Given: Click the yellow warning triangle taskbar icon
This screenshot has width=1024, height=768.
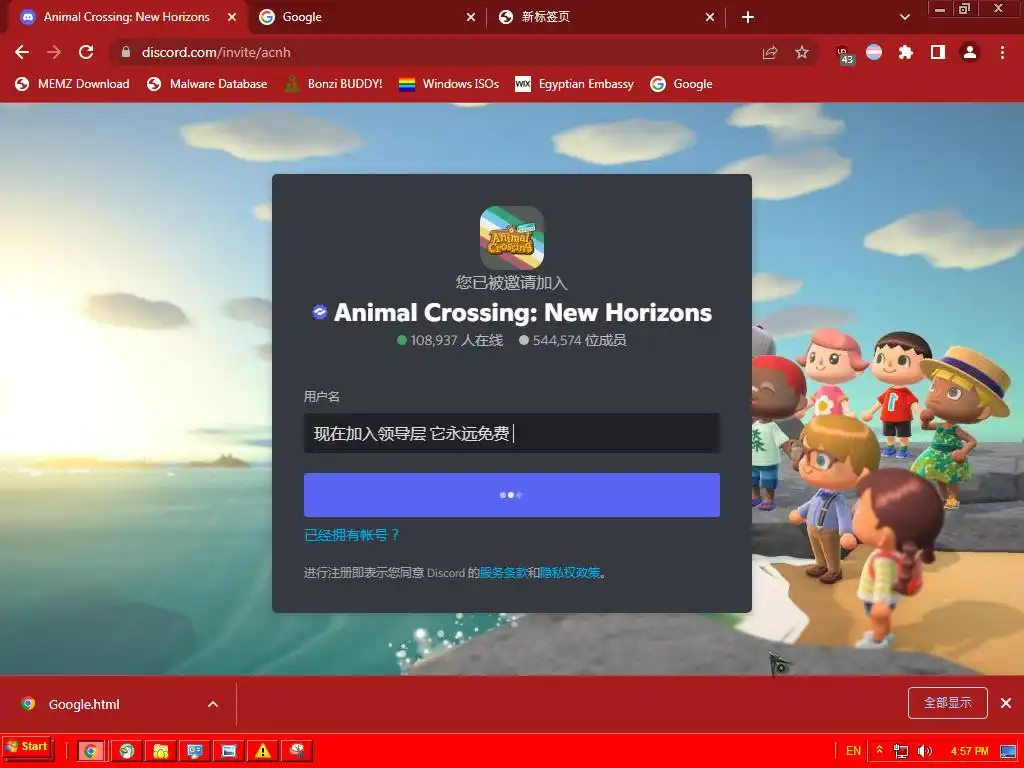Looking at the screenshot, I should click(x=263, y=751).
